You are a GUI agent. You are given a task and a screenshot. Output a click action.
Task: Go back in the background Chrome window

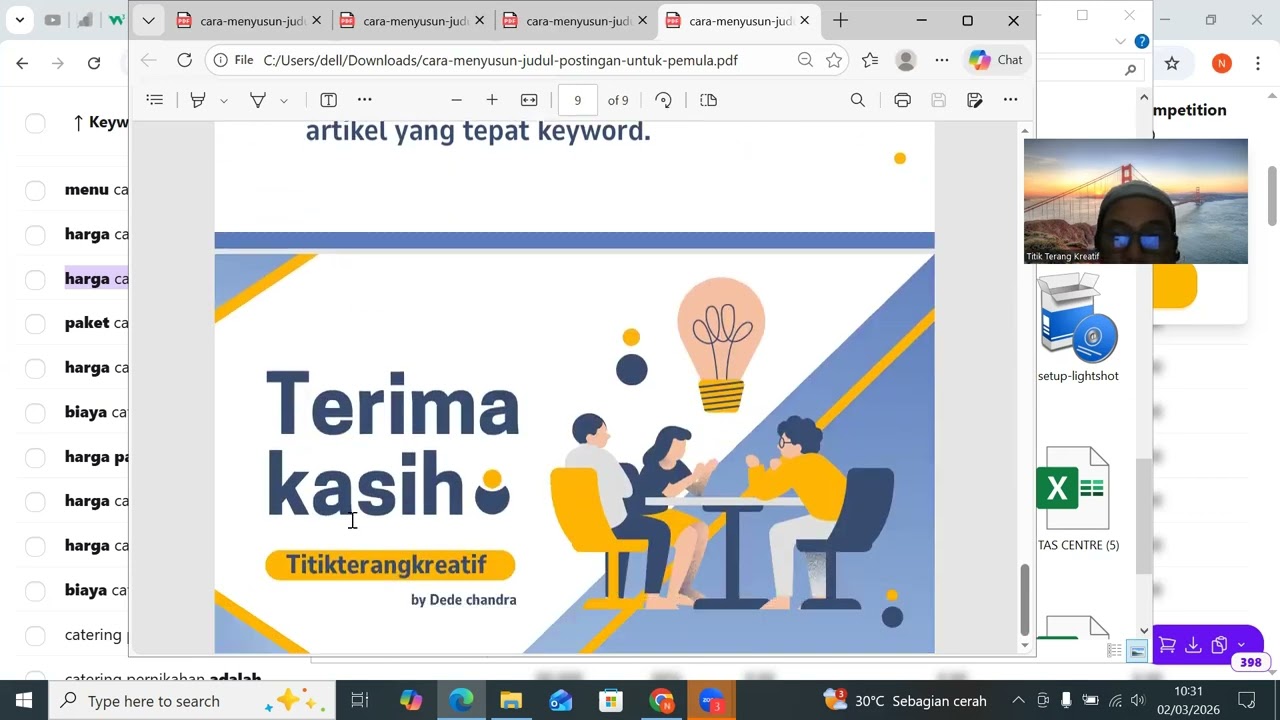click(x=22, y=63)
